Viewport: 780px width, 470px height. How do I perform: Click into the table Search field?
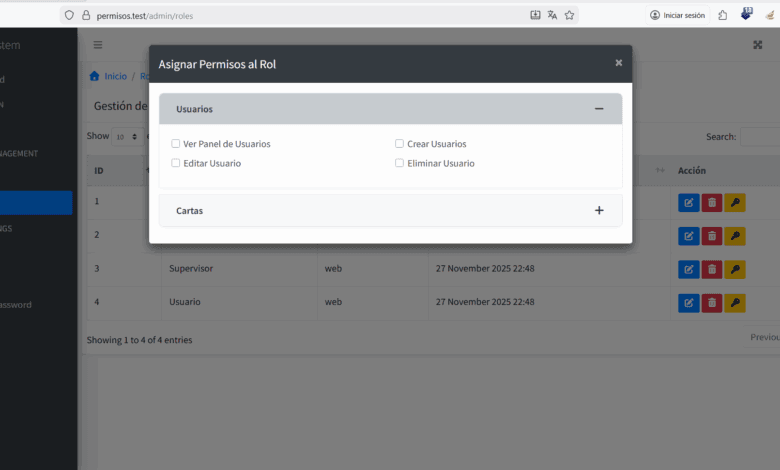coord(760,137)
